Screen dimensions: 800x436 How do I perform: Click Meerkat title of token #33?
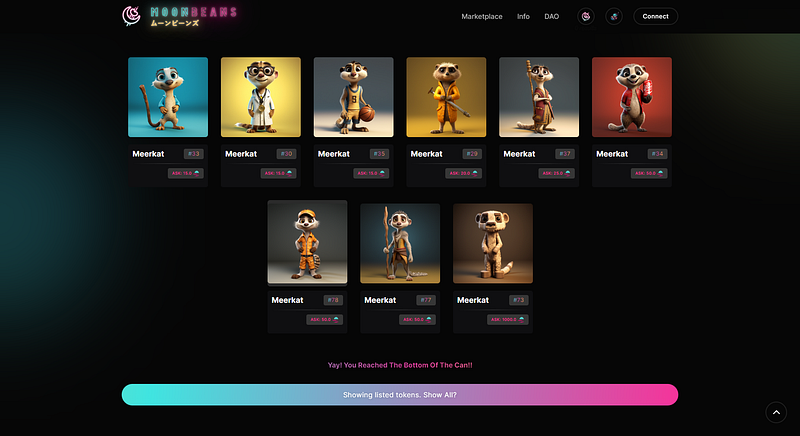click(x=148, y=153)
